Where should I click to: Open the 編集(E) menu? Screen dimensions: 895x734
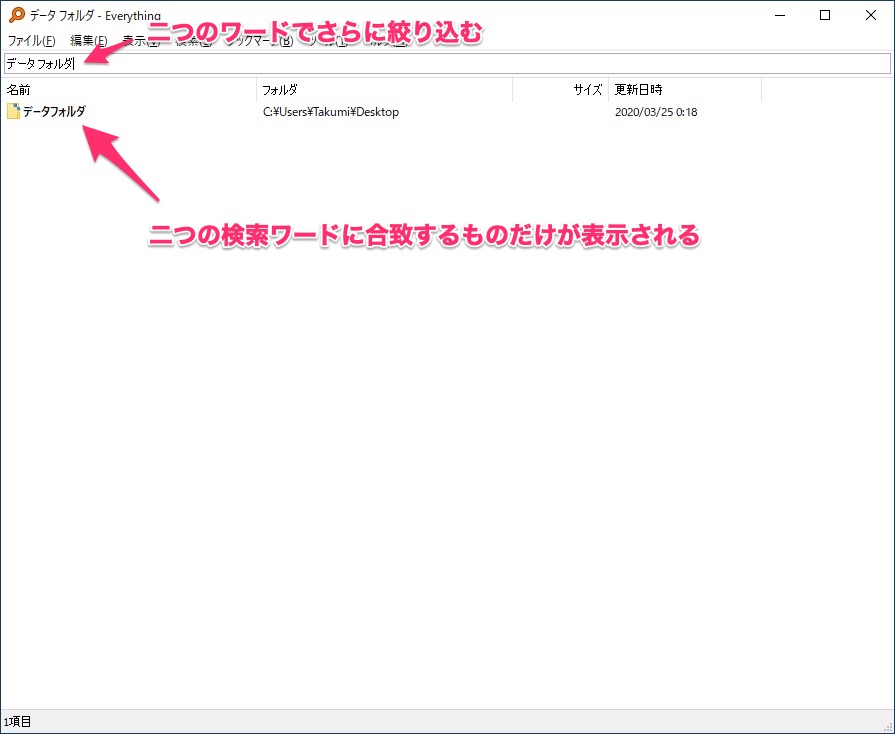tap(89, 41)
